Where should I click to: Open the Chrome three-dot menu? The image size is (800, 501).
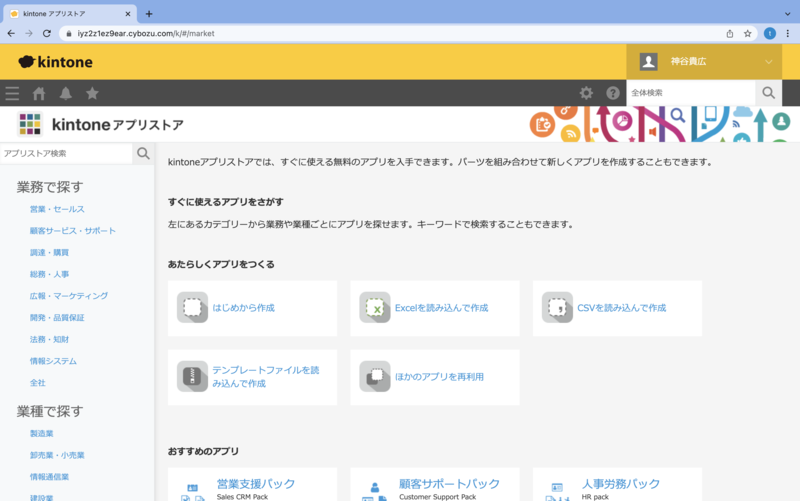pos(788,34)
